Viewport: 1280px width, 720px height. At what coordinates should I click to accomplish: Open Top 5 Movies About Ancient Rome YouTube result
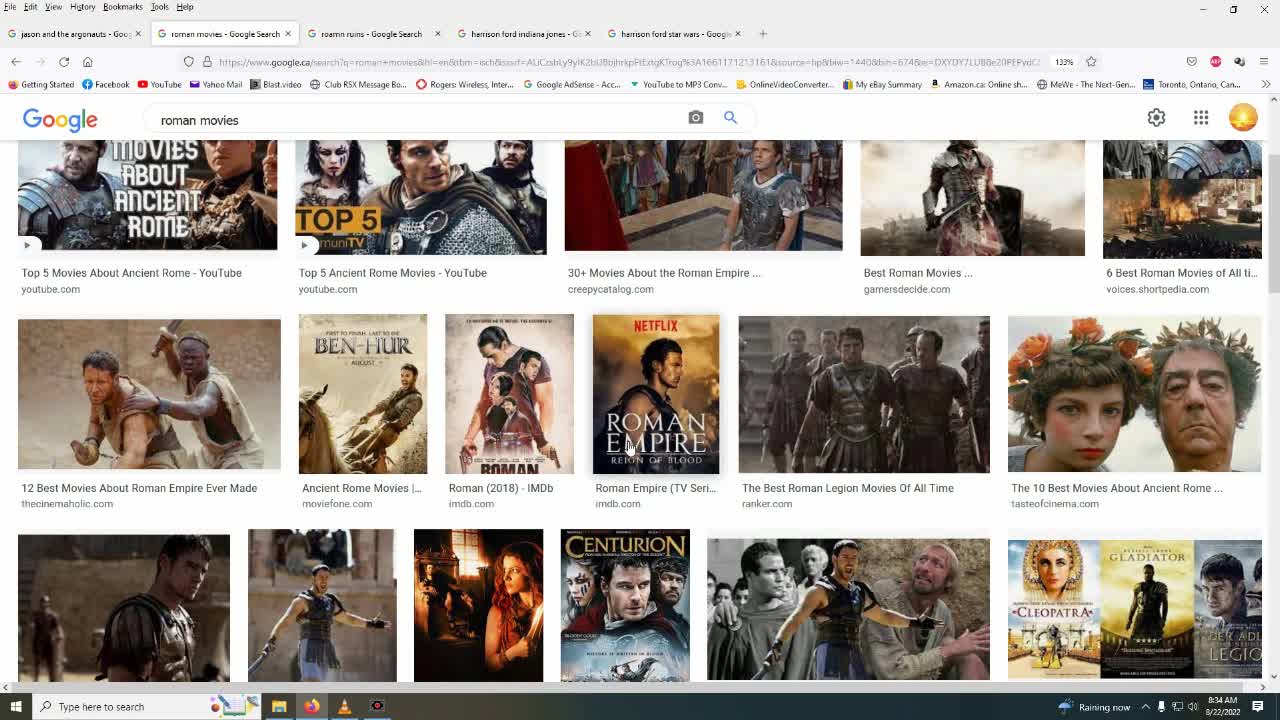131,273
